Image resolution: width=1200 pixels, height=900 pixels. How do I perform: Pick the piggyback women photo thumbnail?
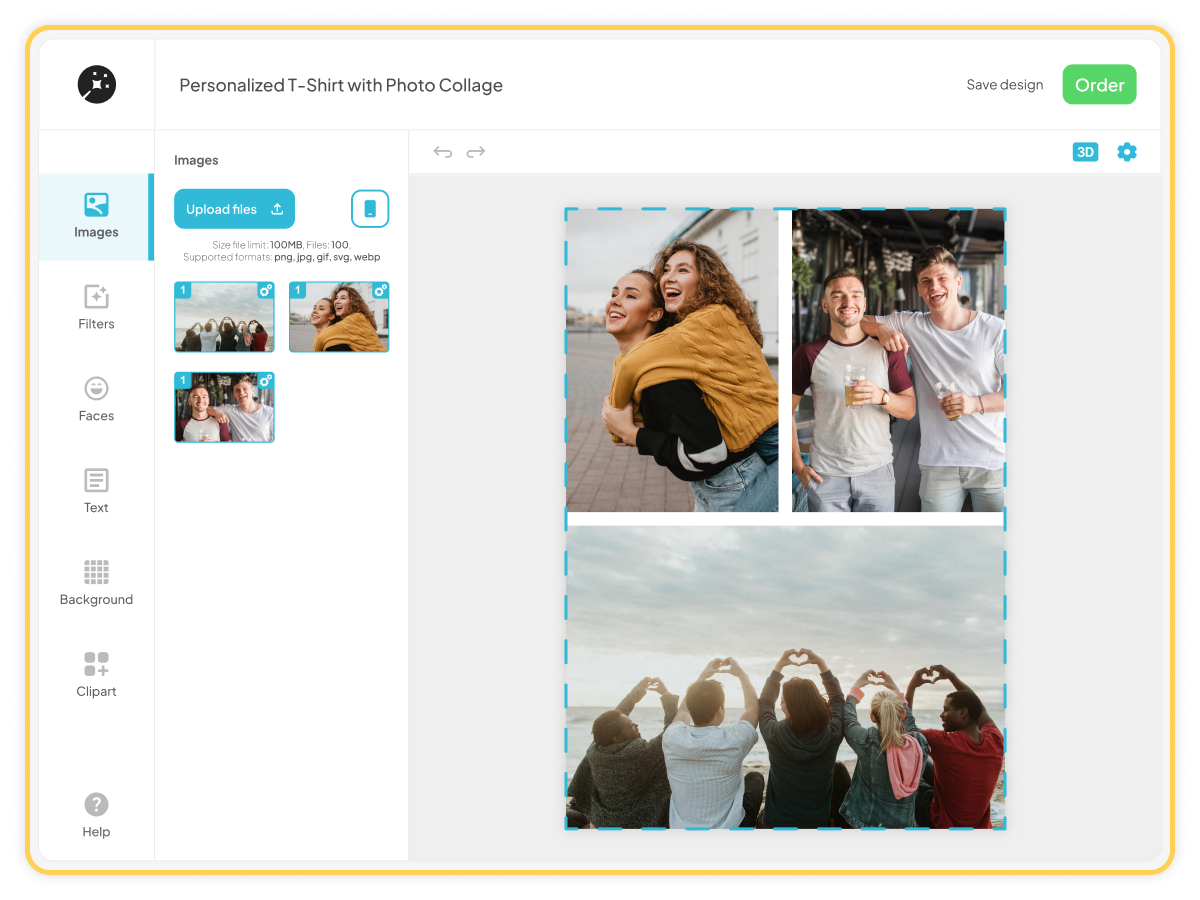click(339, 317)
